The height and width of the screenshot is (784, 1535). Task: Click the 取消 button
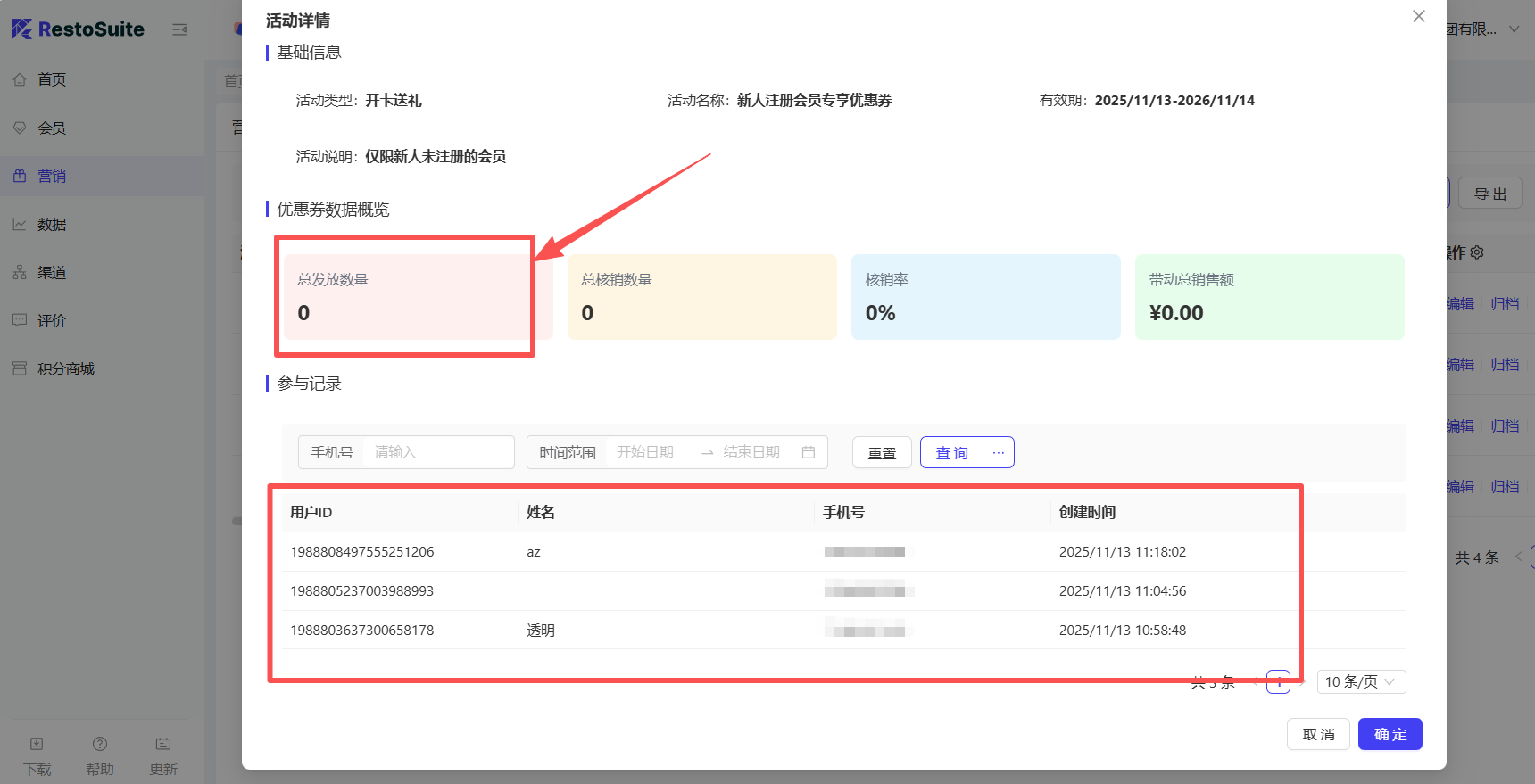pyautogui.click(x=1318, y=734)
